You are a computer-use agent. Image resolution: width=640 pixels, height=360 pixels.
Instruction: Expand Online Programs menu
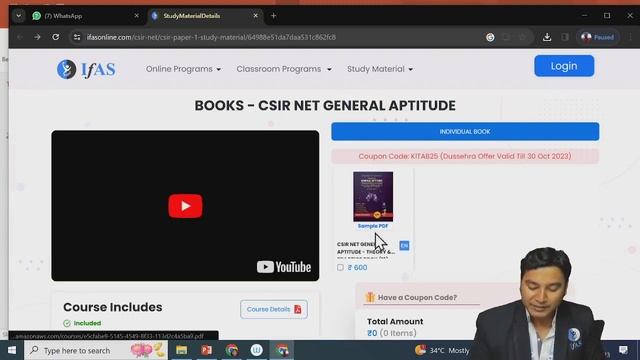tap(183, 69)
